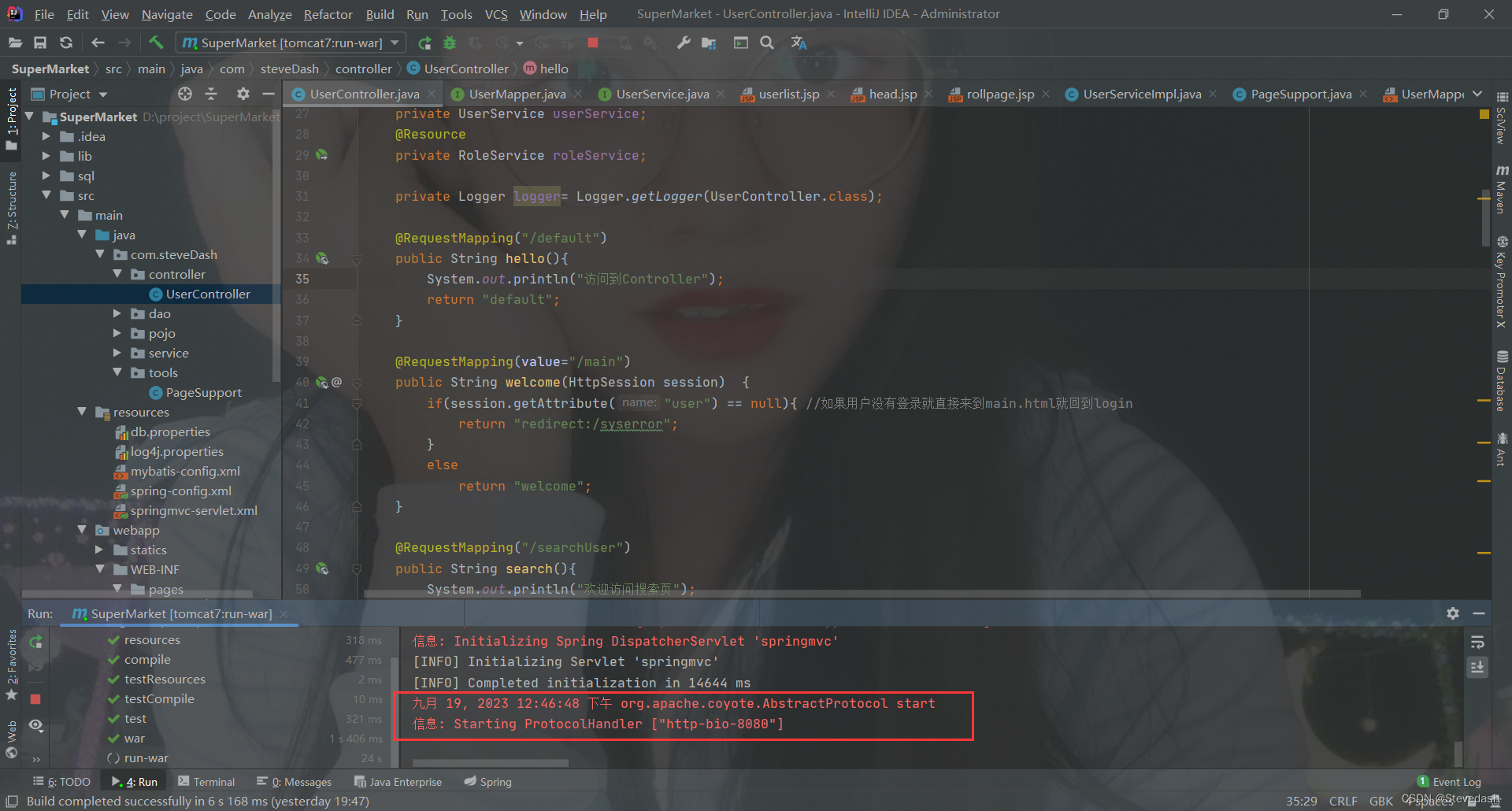This screenshot has height=811, width=1512.
Task: Click the CRLF line separator in status bar
Action: coord(1343,801)
